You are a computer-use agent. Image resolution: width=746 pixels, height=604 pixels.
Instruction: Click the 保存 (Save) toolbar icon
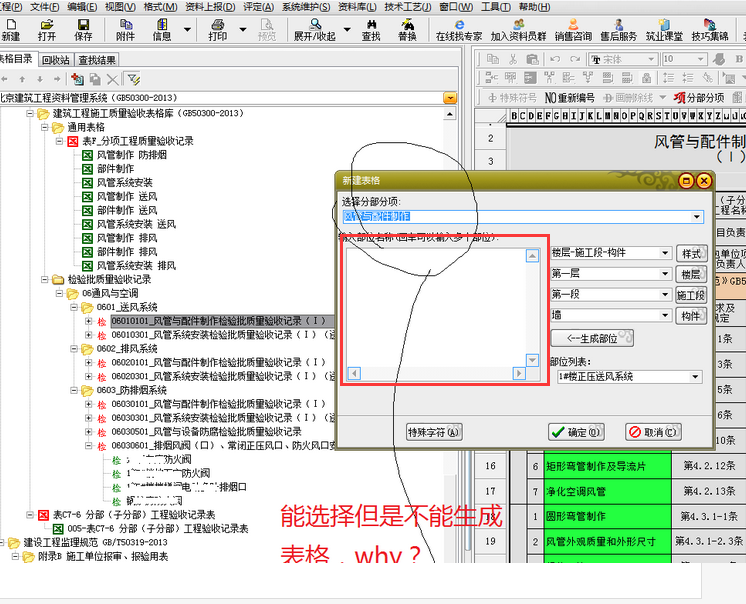[83, 29]
